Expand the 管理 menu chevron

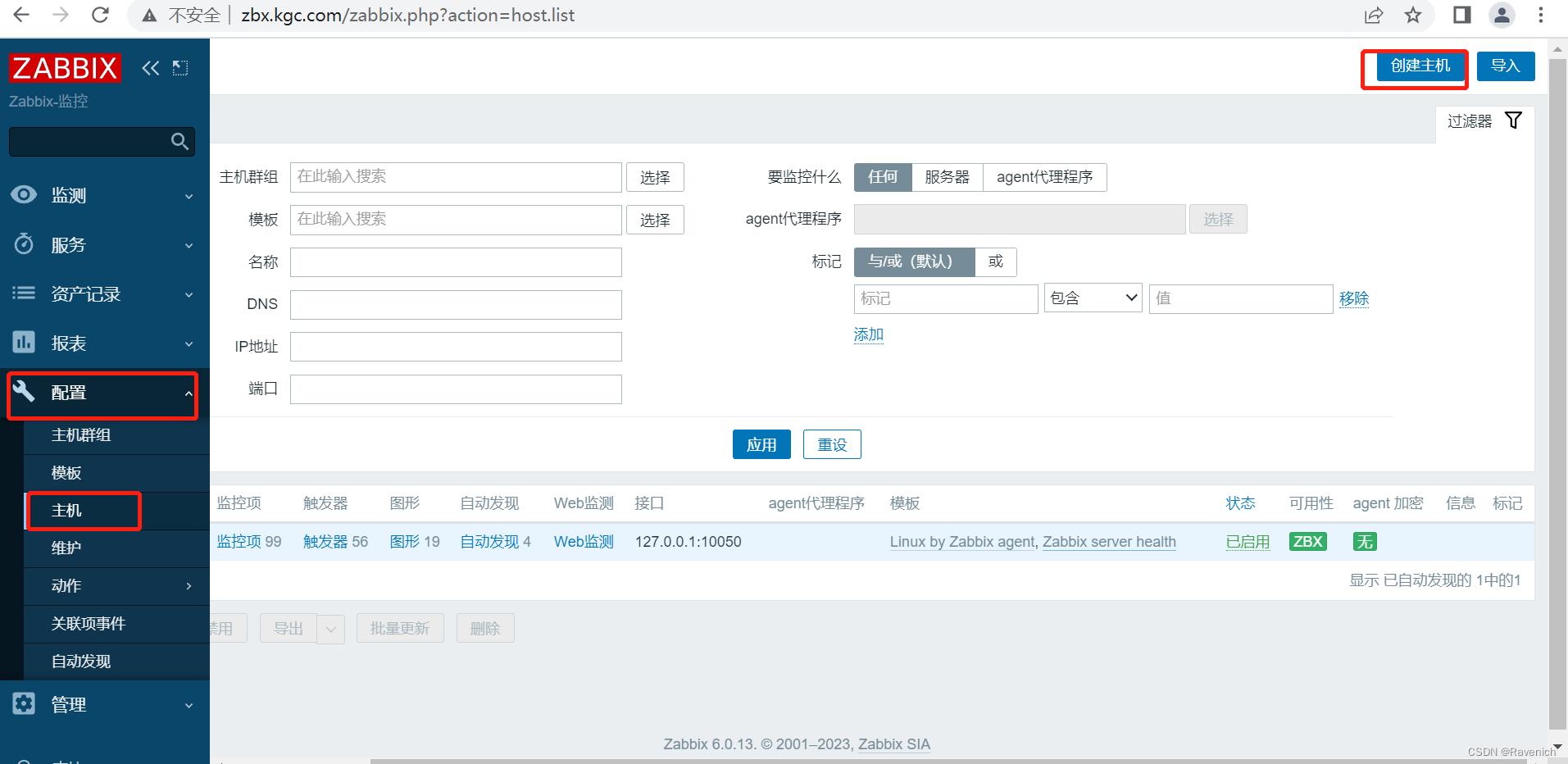pyautogui.click(x=189, y=706)
